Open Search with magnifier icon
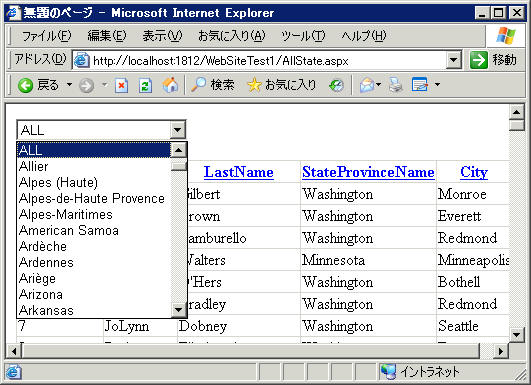 (x=213, y=85)
